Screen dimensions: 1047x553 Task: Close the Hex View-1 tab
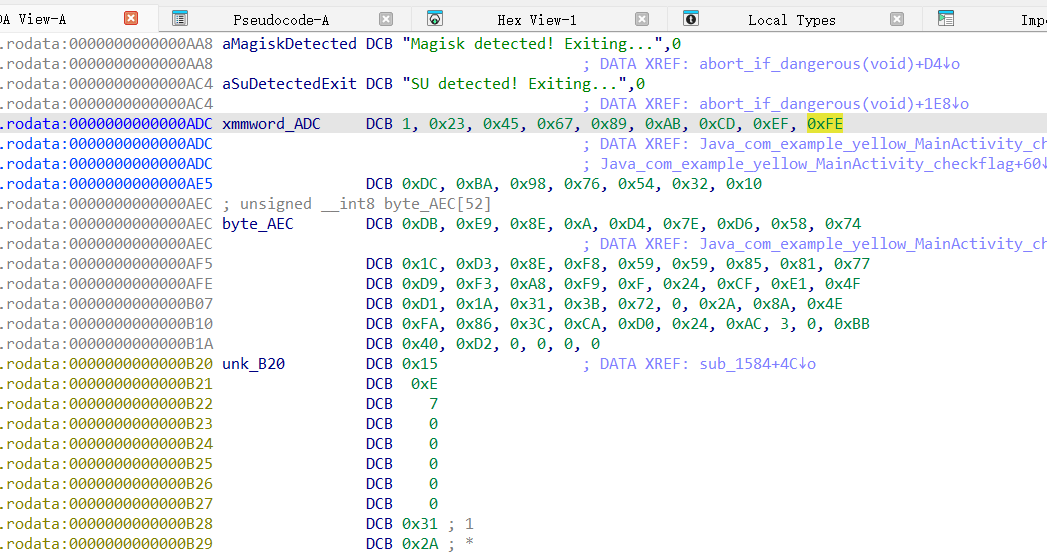point(642,19)
